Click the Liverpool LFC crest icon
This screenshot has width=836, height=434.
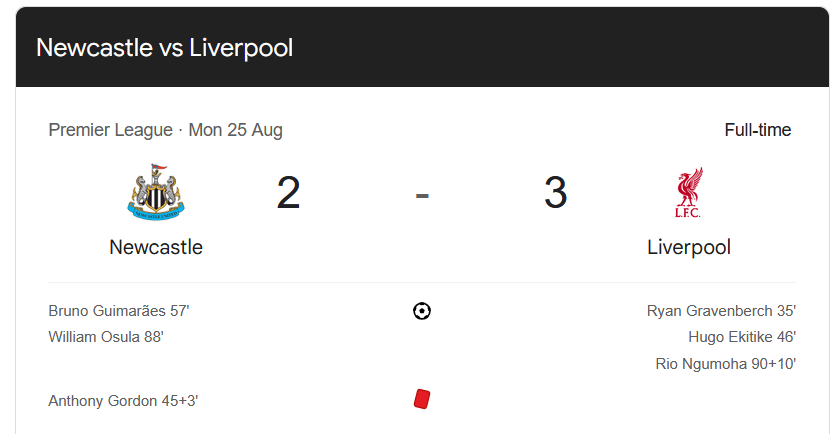point(689,192)
